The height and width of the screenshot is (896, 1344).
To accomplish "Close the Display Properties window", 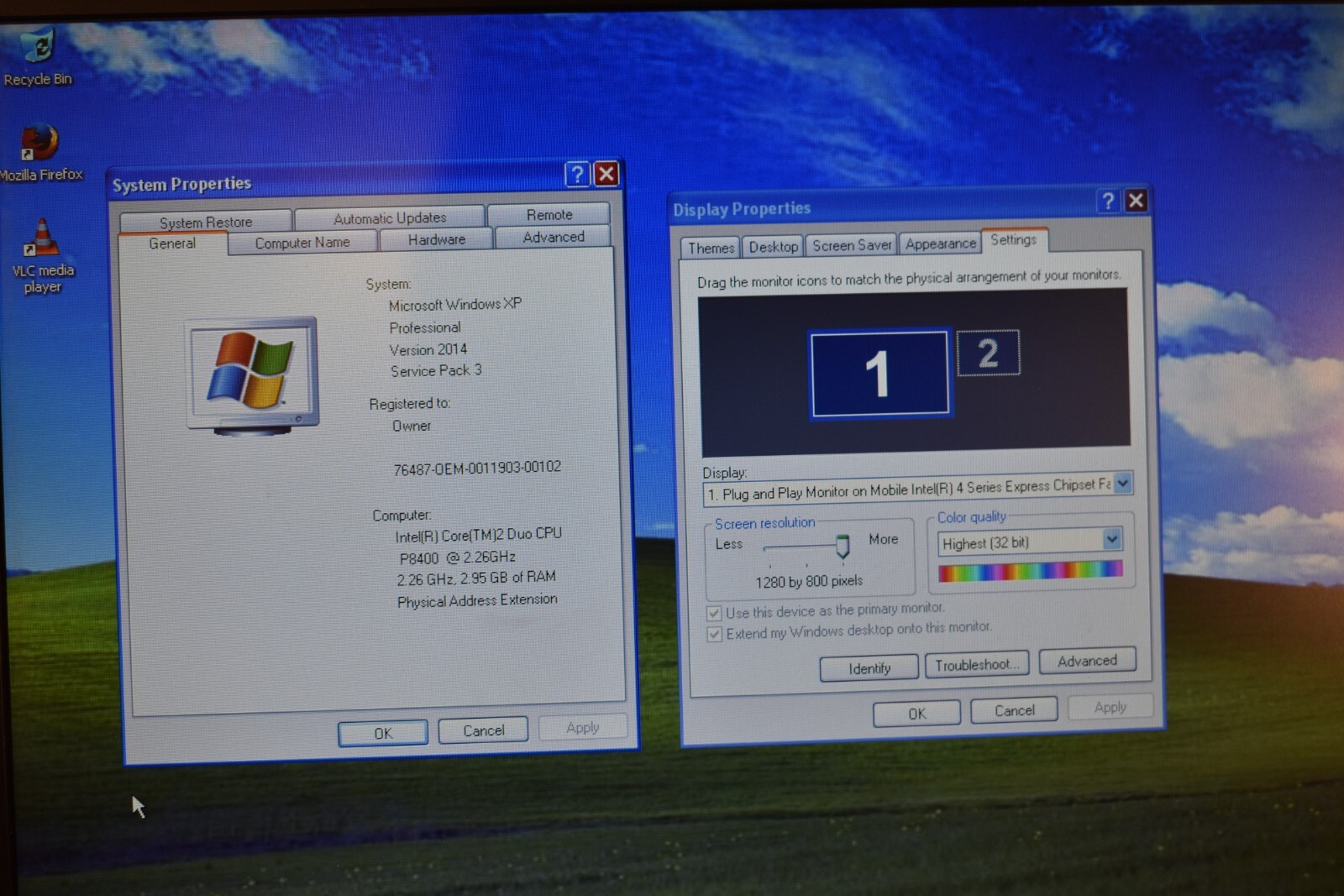I will point(1137,201).
